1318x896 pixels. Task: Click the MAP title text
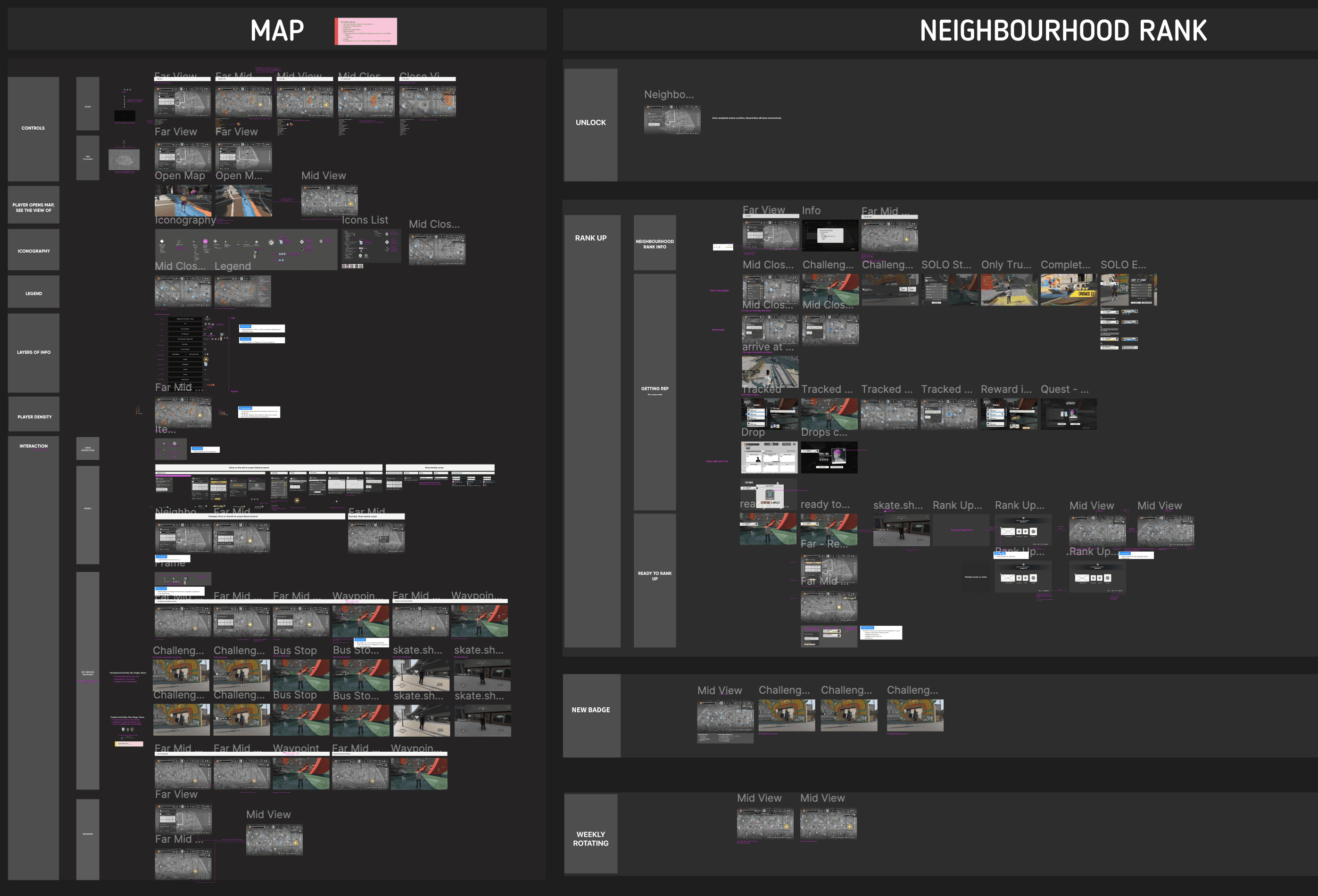pos(277,31)
